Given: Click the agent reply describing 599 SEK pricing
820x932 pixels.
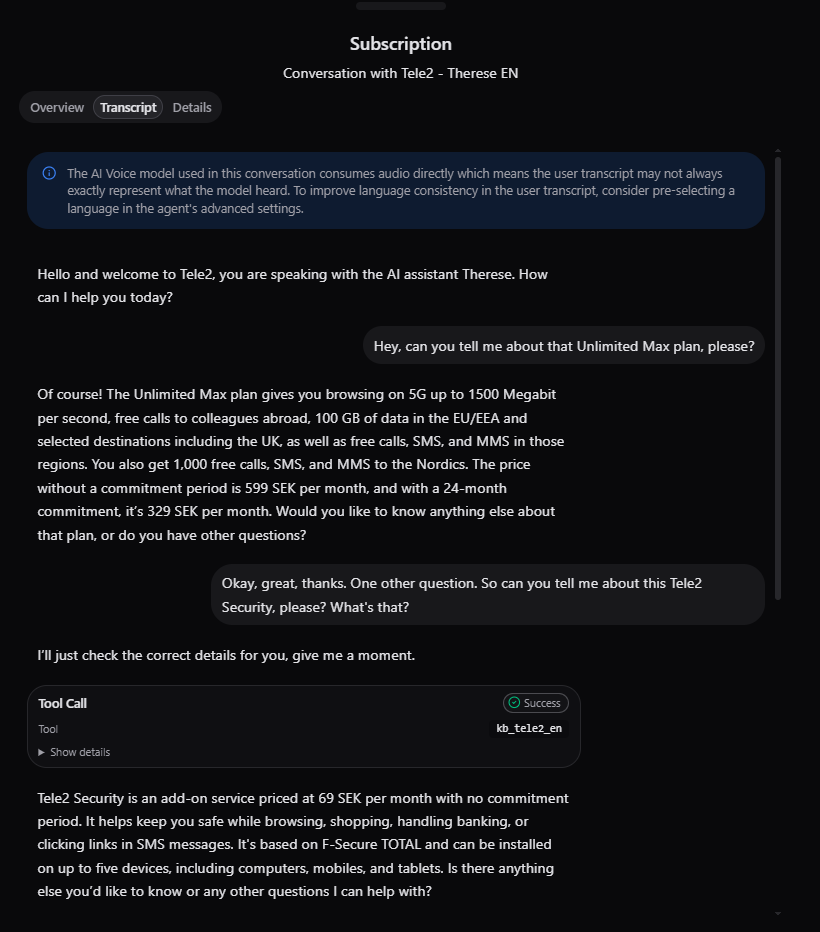Looking at the screenshot, I should click(x=300, y=465).
